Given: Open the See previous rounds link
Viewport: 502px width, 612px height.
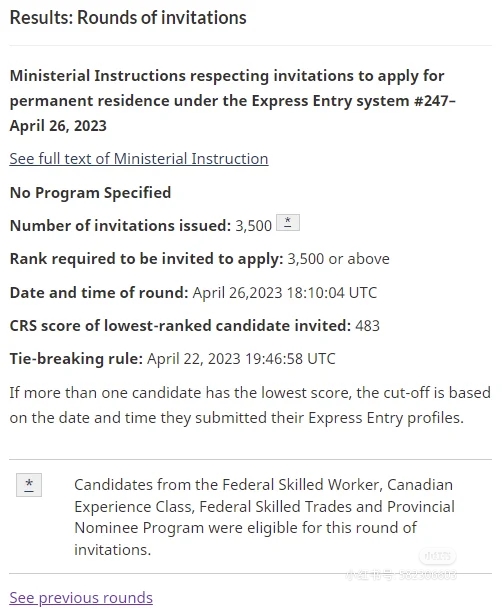Looking at the screenshot, I should click(x=81, y=598).
